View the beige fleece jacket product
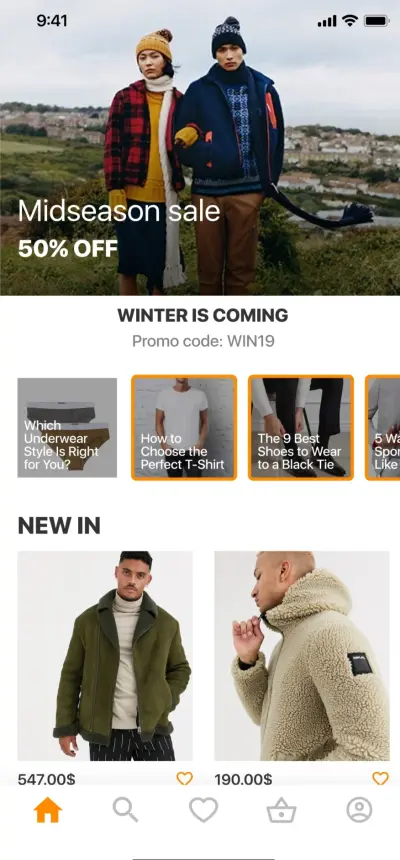The image size is (400, 860). click(302, 656)
